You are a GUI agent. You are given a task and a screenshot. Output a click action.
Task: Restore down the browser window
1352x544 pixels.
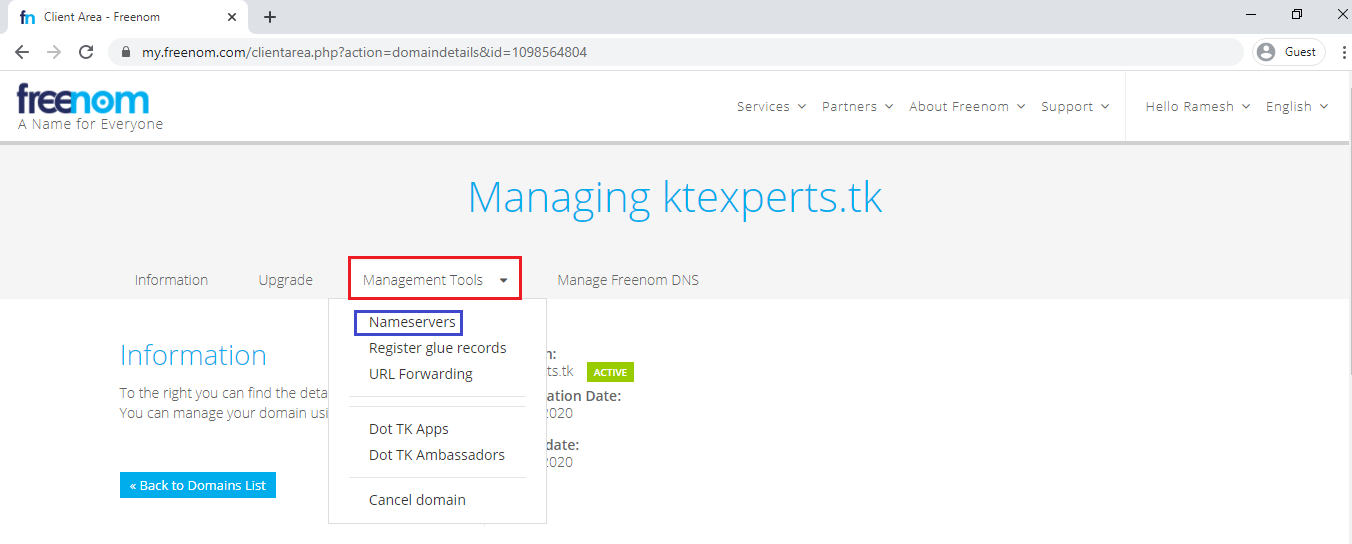click(x=1296, y=14)
